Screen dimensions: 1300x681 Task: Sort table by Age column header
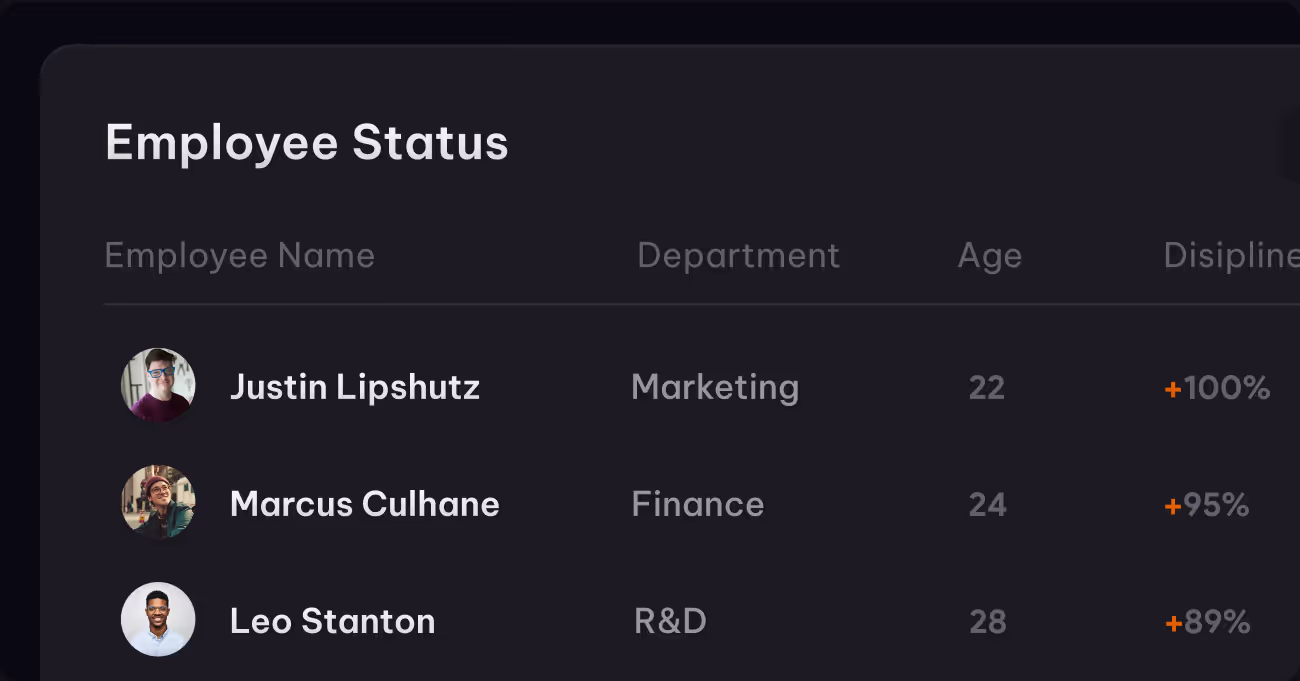(989, 256)
